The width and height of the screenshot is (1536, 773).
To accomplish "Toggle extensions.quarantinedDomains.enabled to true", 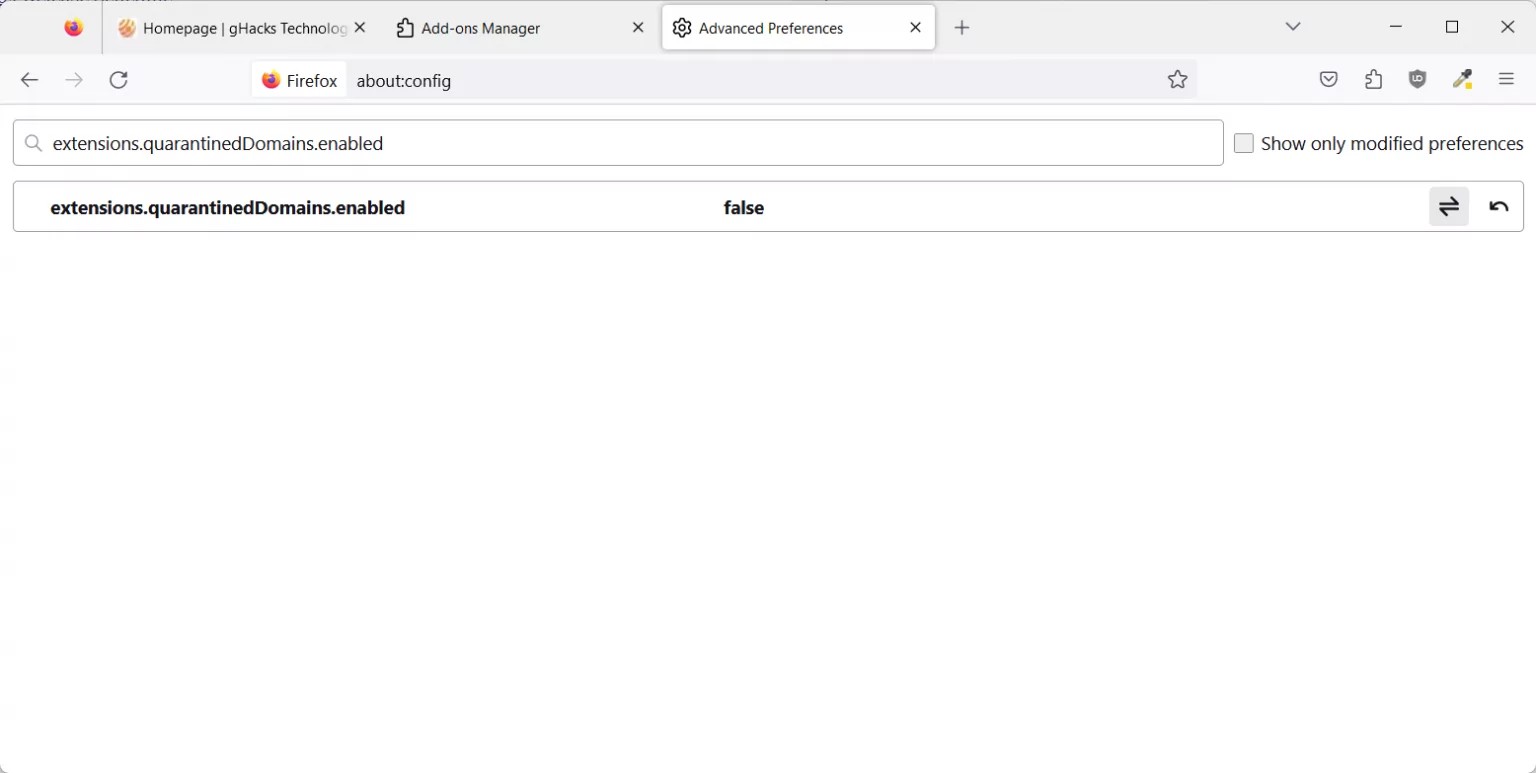I will point(1449,206).
